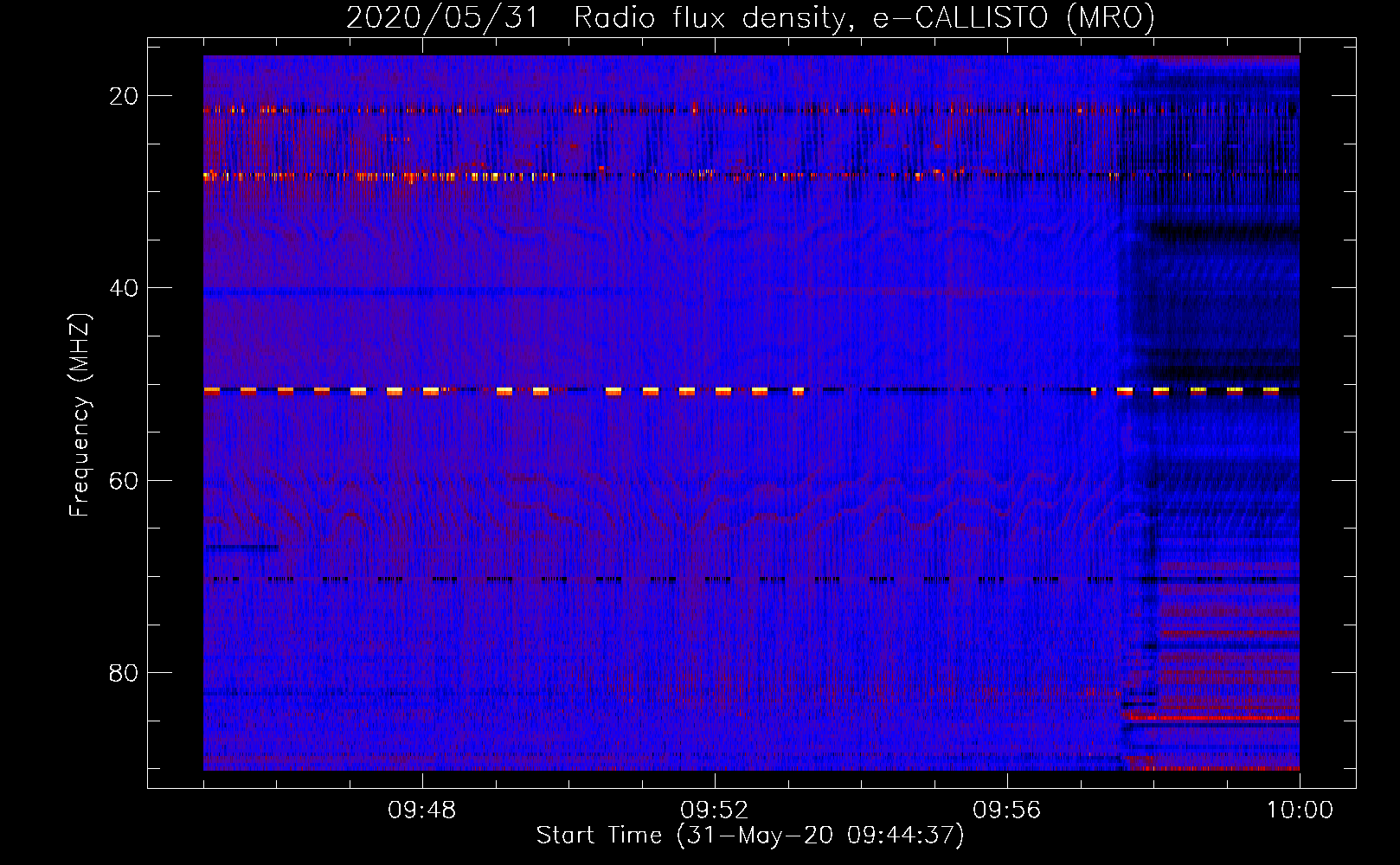Click the 09:56 time tick label
1400x865 pixels.
click(1006, 811)
